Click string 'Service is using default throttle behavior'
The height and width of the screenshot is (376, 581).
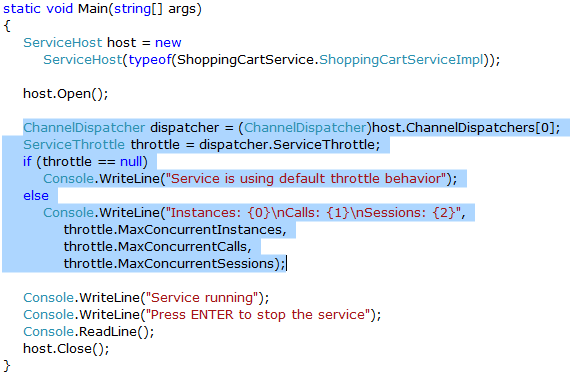(306, 179)
